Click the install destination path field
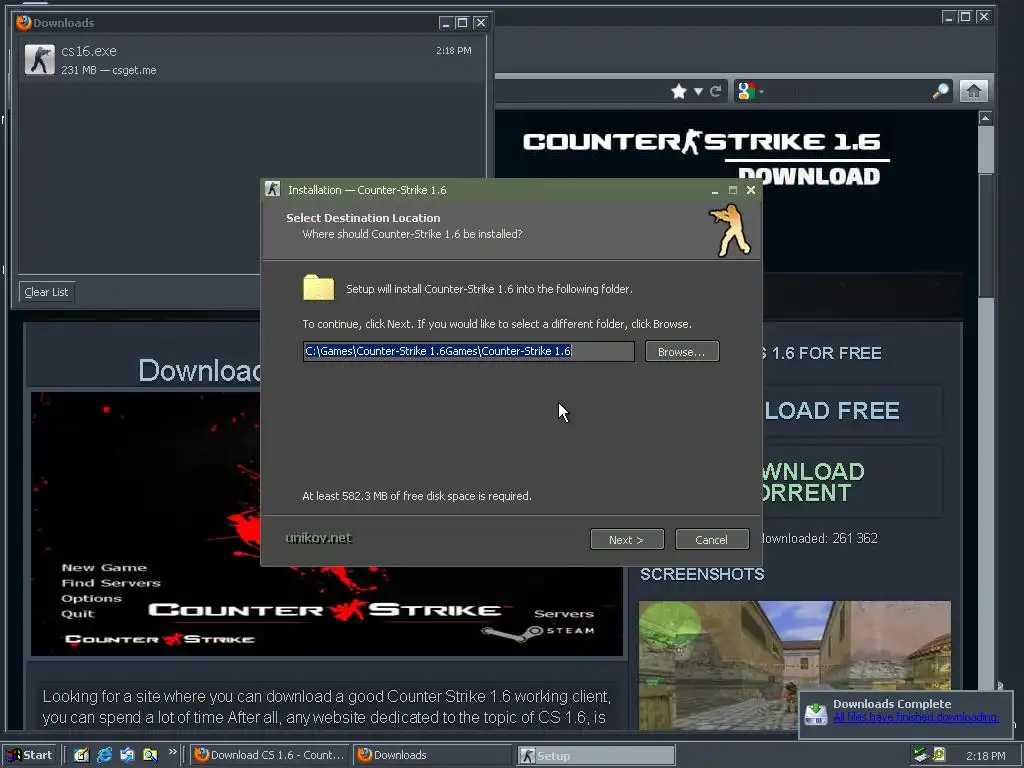This screenshot has height=768, width=1024. point(468,351)
